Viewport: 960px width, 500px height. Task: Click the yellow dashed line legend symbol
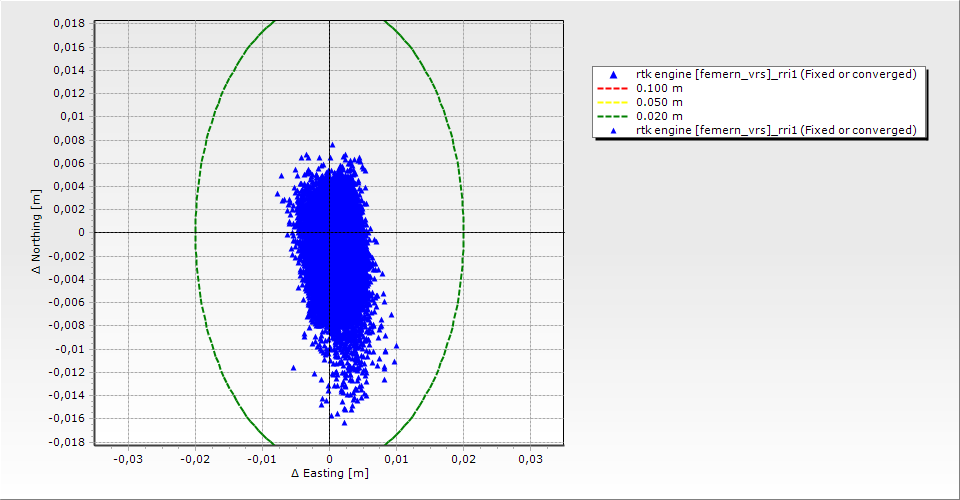pyautogui.click(x=614, y=102)
